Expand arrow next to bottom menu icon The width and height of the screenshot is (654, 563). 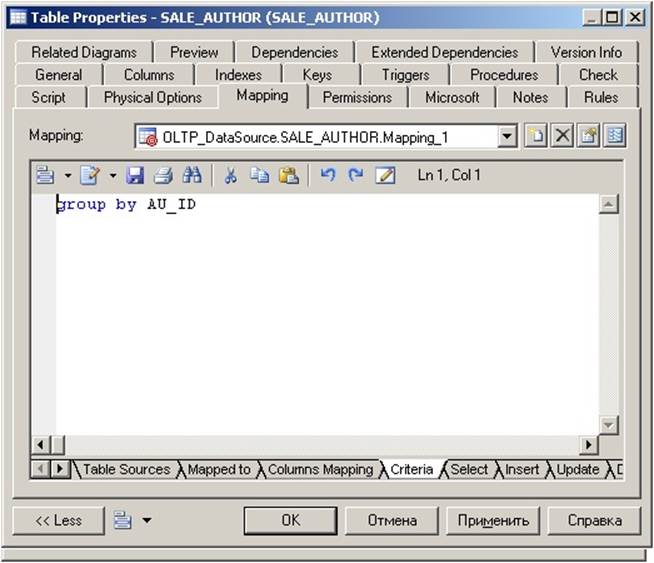pos(147,520)
